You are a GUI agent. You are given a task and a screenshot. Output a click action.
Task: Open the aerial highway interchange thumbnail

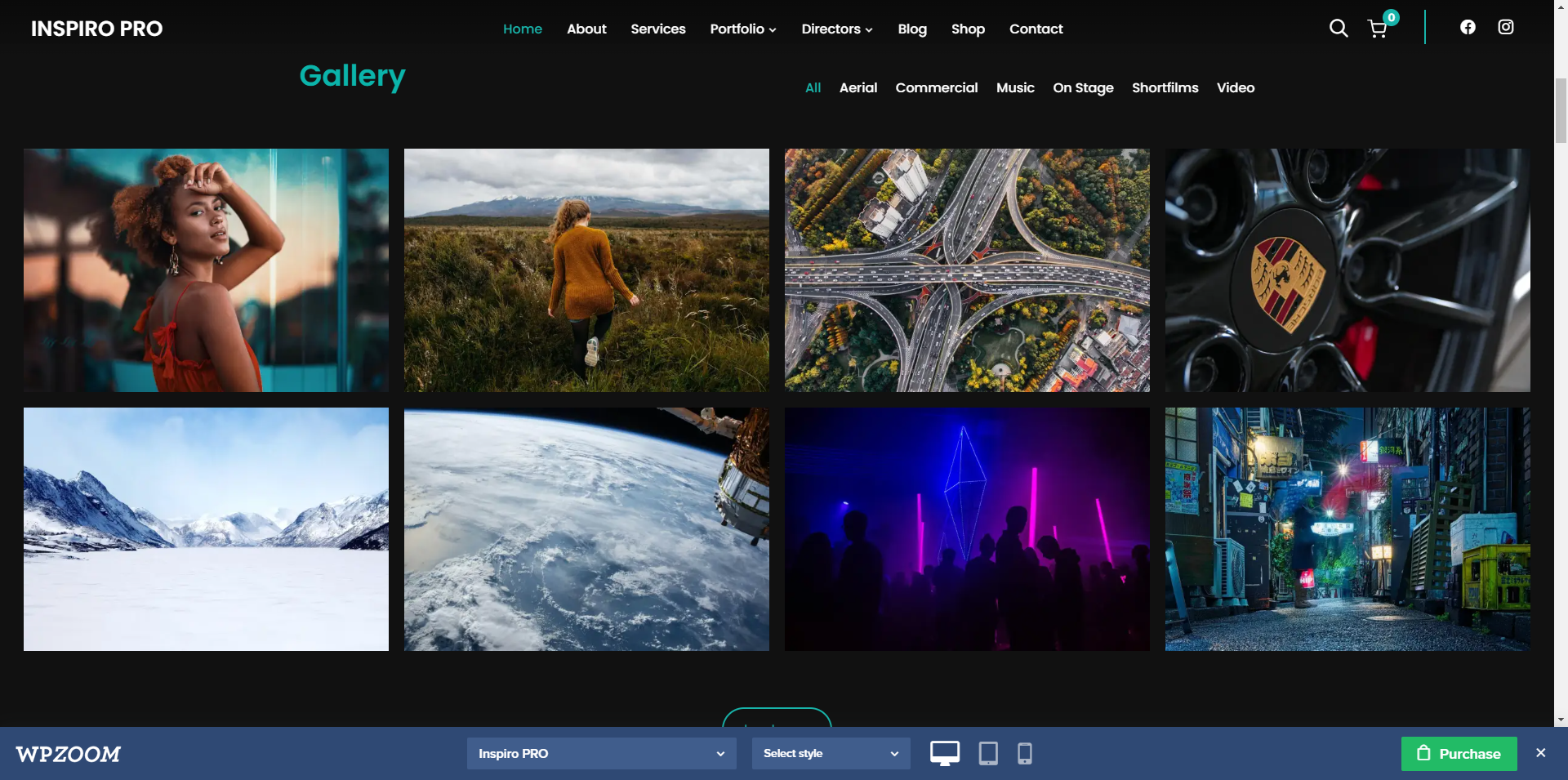click(x=967, y=270)
